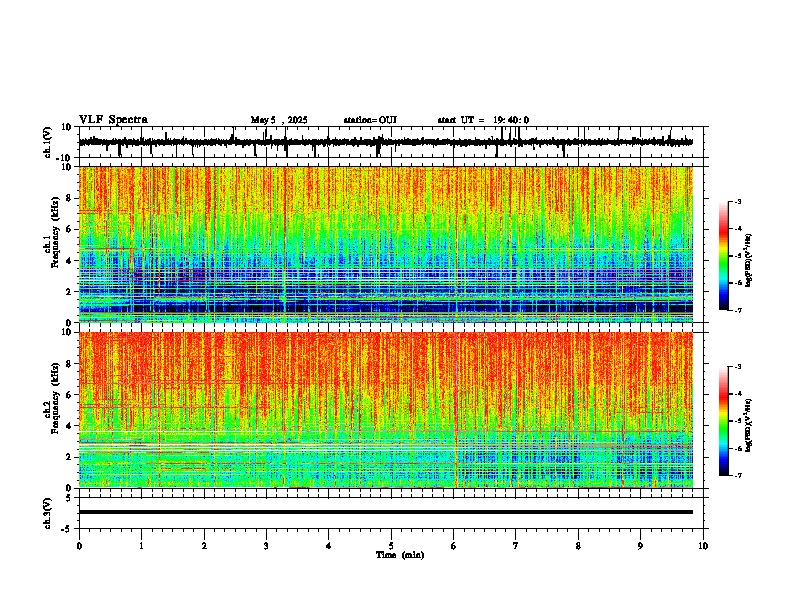The width and height of the screenshot is (792, 612).
Task: Click the time axis tick label 5
Action: click(391, 546)
